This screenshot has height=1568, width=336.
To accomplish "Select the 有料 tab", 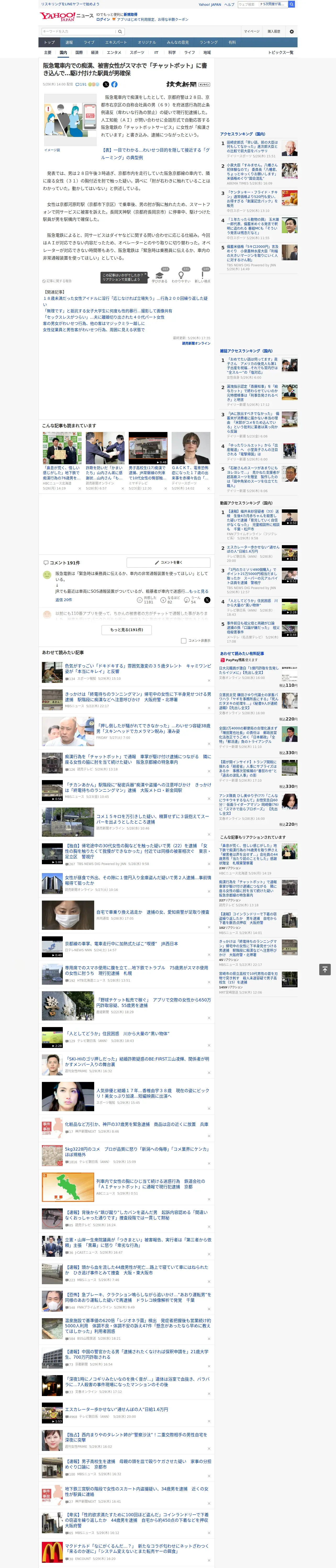I will (x=232, y=43).
